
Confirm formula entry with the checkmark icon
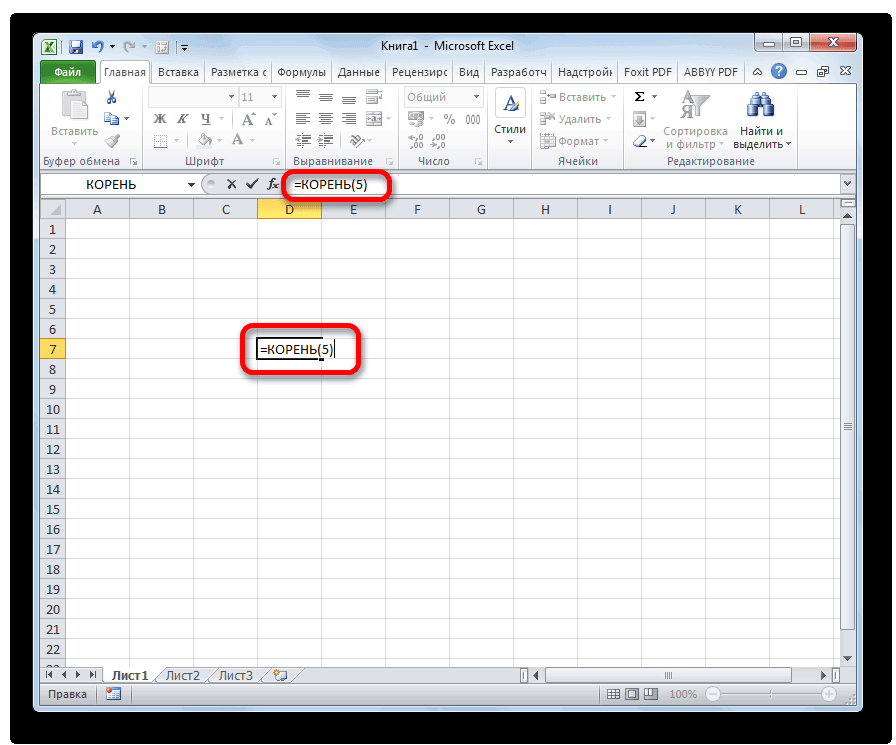tap(252, 185)
